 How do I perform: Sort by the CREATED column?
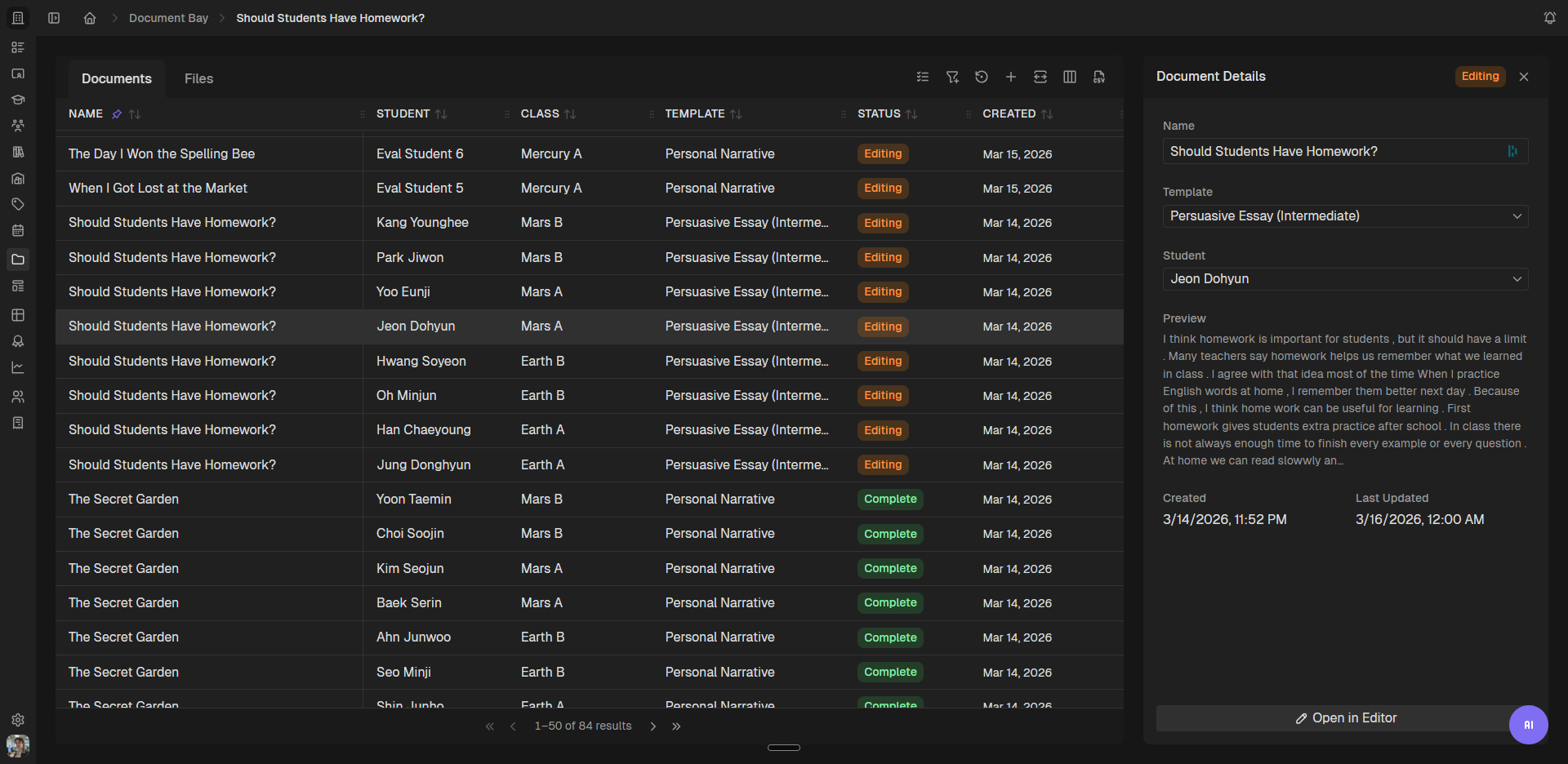[1047, 114]
